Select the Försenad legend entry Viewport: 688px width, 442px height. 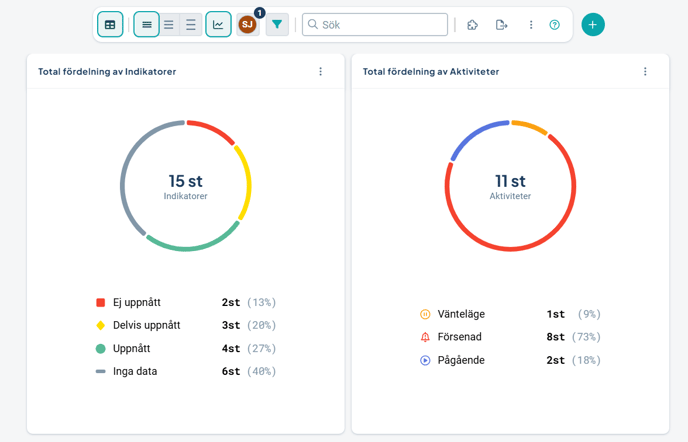pos(460,337)
